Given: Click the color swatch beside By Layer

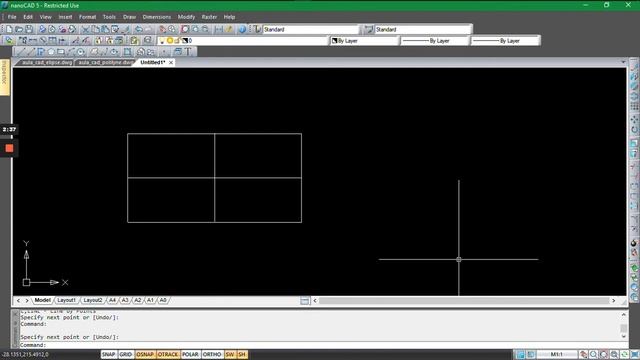Looking at the screenshot, I should pos(335,41).
